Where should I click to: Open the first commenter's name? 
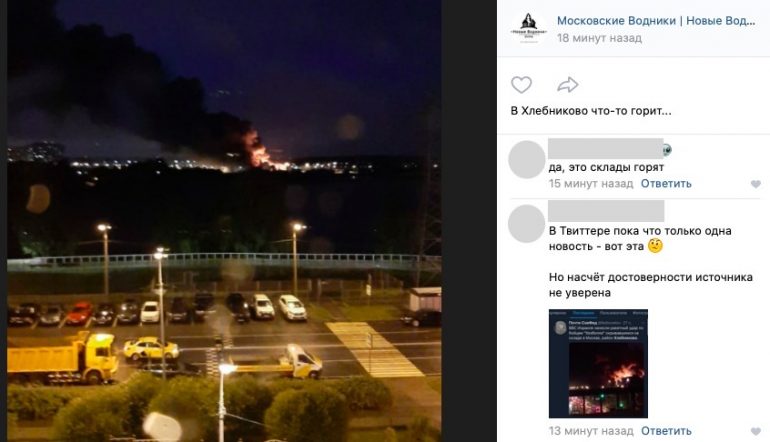coord(606,148)
